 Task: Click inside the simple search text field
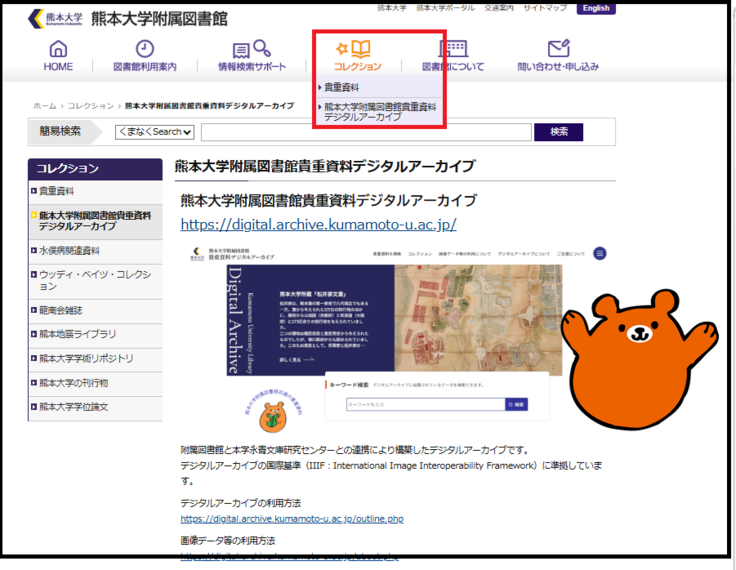click(x=364, y=132)
